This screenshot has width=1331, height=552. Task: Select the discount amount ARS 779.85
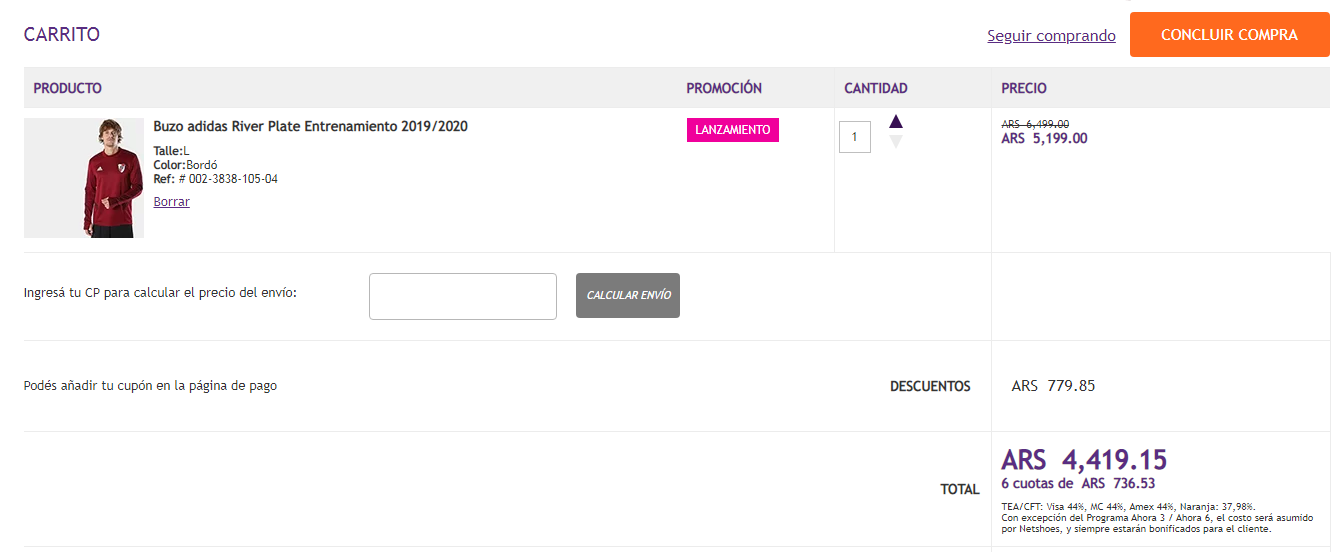click(1053, 386)
